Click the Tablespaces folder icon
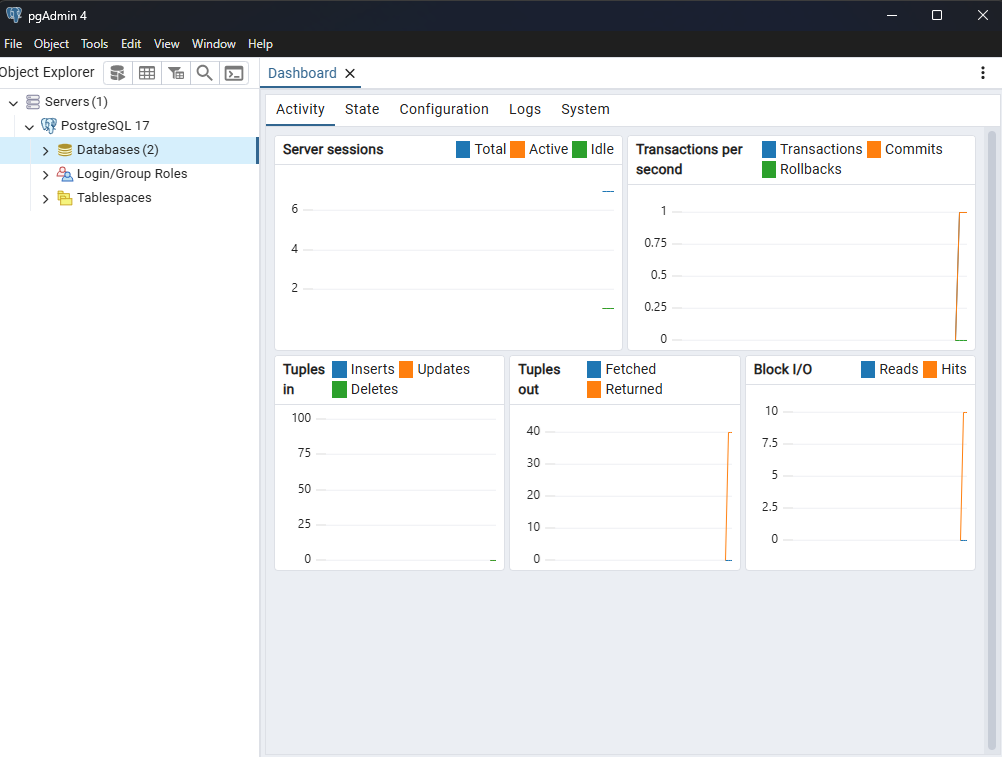 (x=65, y=198)
